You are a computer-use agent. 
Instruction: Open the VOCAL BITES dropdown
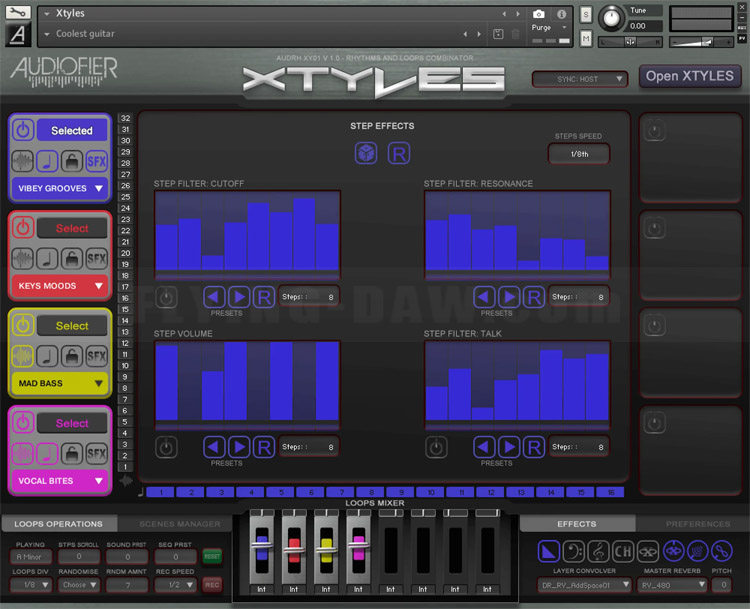coord(60,481)
